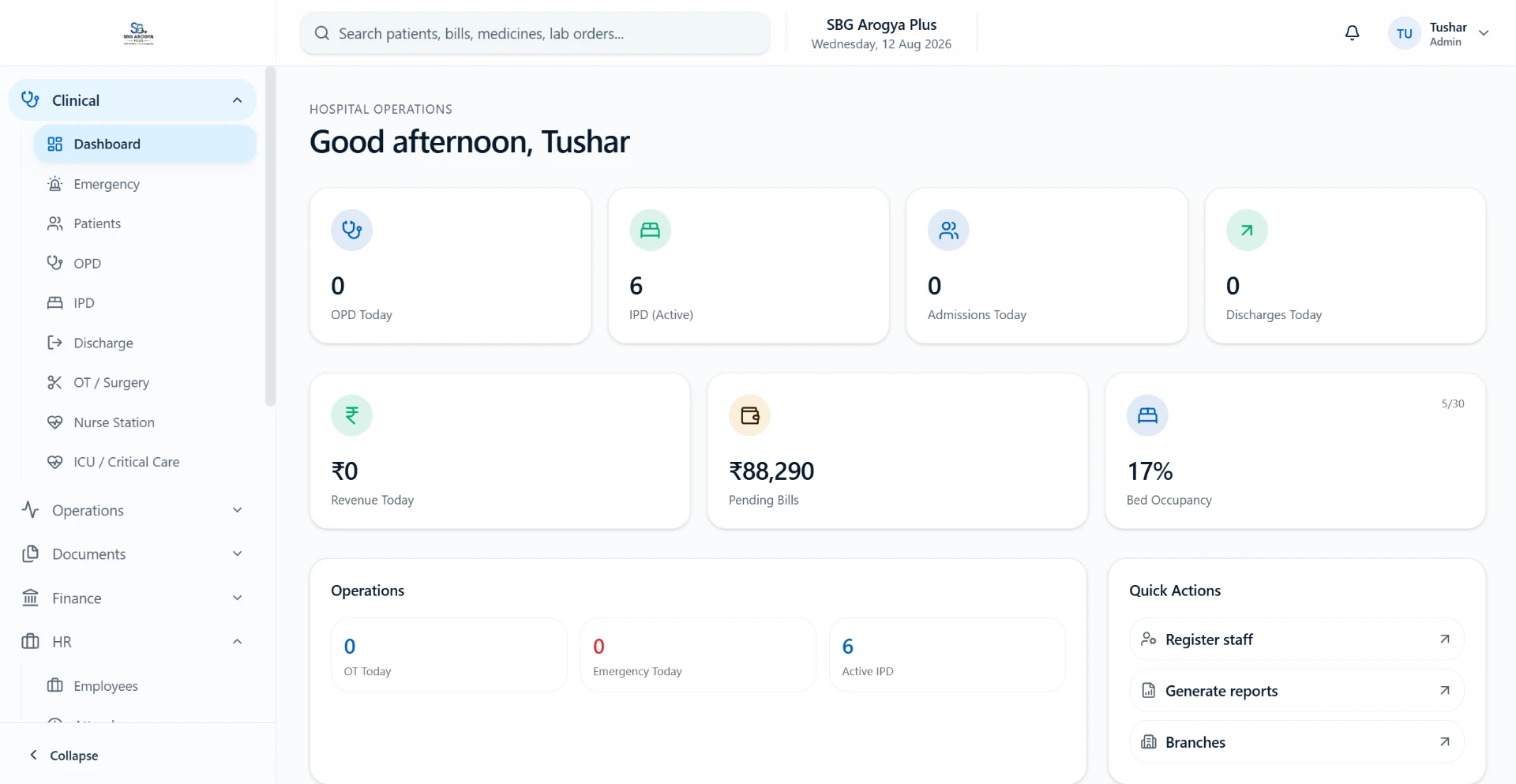Expand the Finance section chevron
This screenshot has width=1516, height=784.
tap(237, 598)
